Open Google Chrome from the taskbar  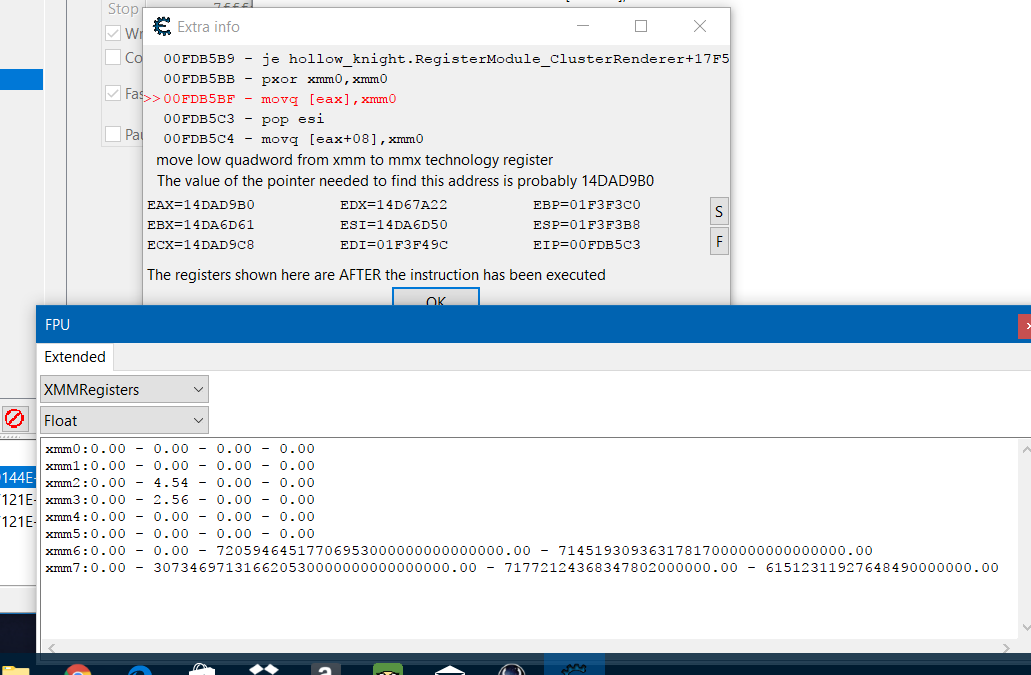[x=77, y=670]
